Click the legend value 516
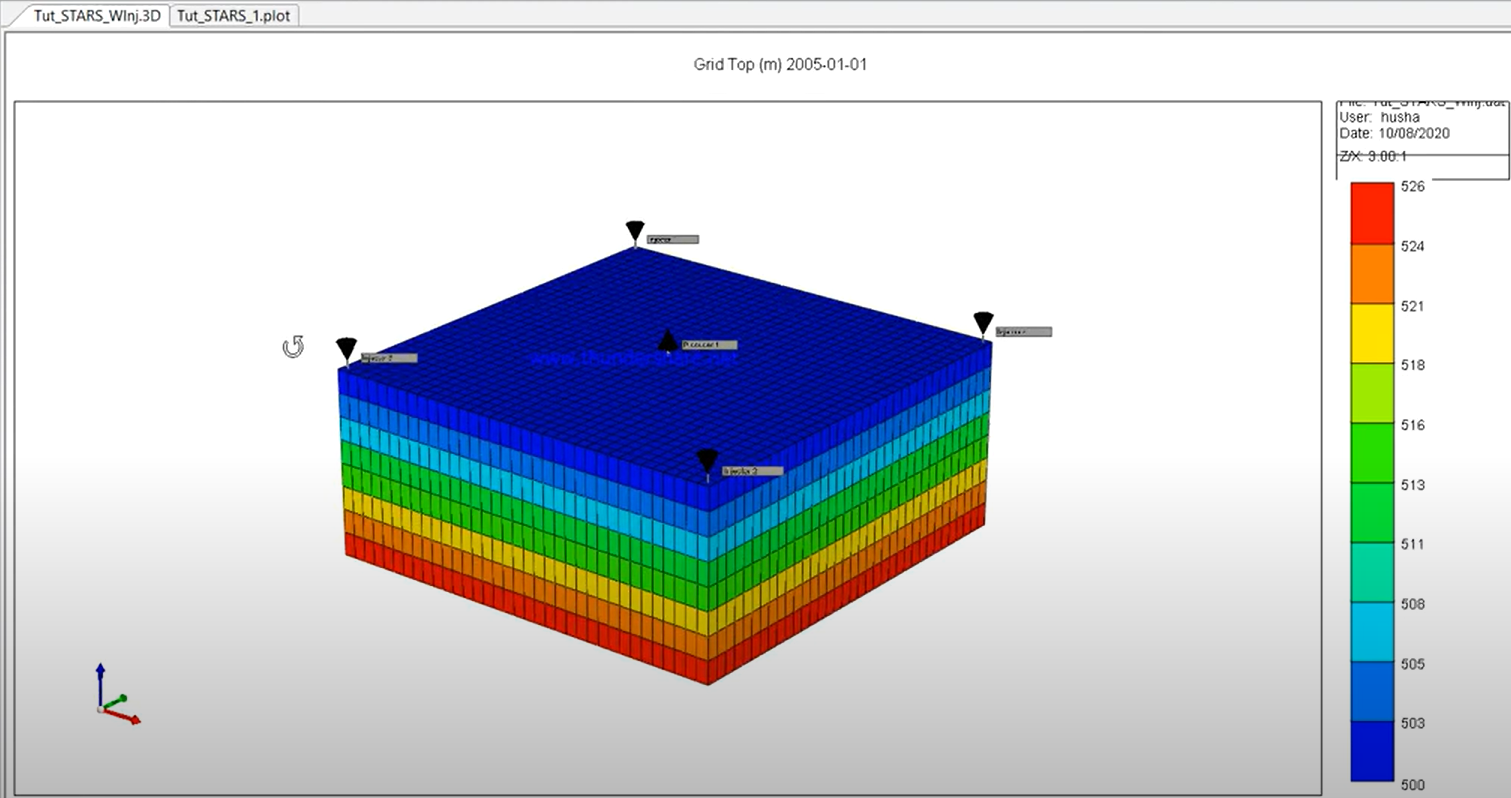 1412,425
